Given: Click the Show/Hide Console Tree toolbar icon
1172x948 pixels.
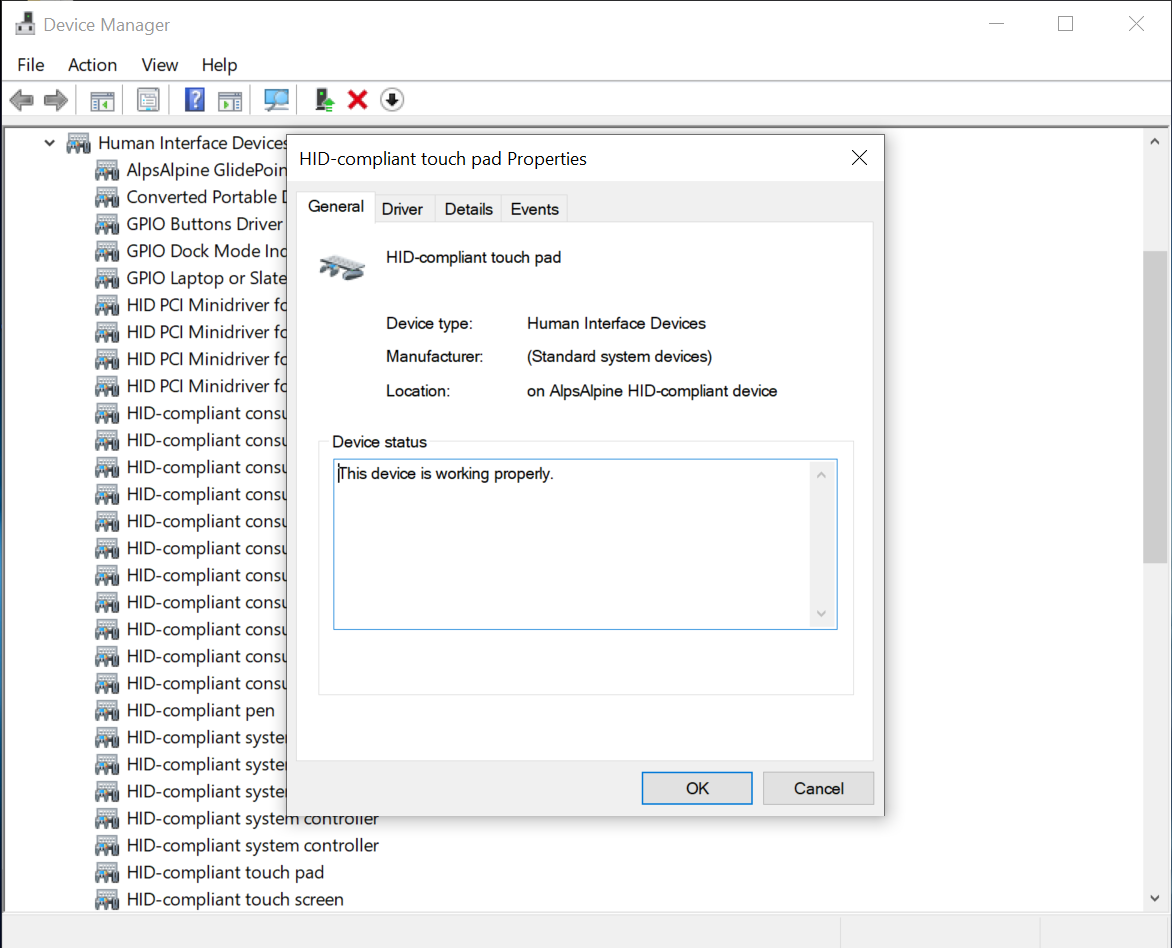Looking at the screenshot, I should [102, 100].
